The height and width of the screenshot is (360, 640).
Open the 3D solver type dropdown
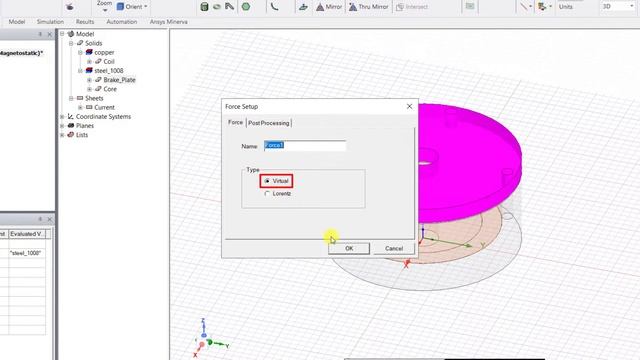click(617, 7)
